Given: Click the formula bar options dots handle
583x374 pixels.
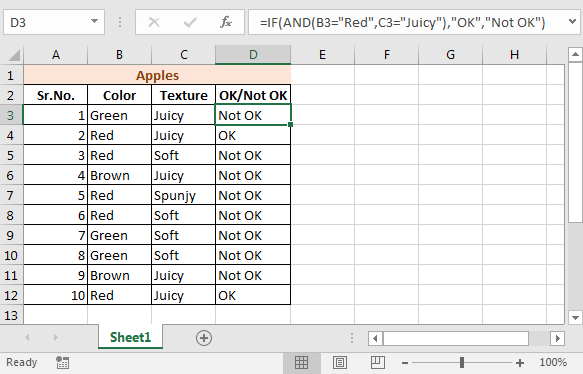Looking at the screenshot, I should [120, 22].
